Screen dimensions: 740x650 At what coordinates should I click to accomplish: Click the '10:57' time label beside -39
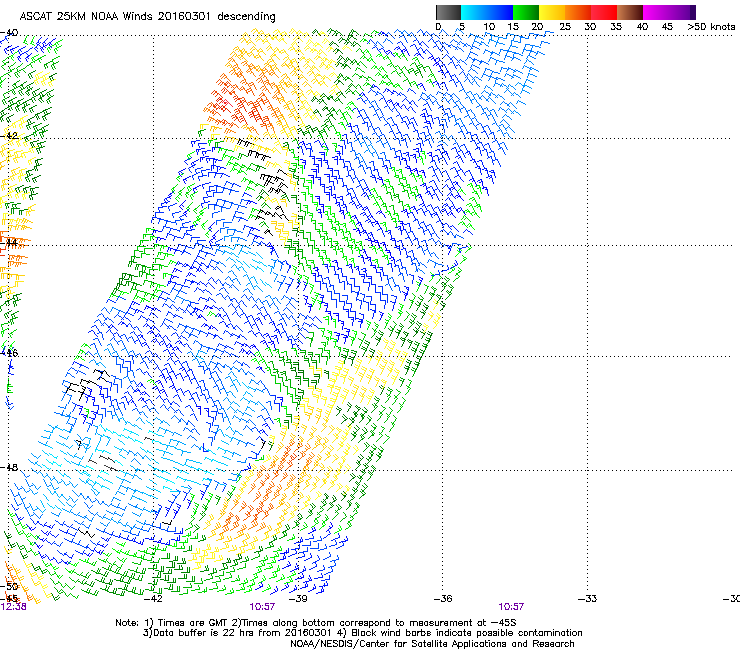click(262, 607)
